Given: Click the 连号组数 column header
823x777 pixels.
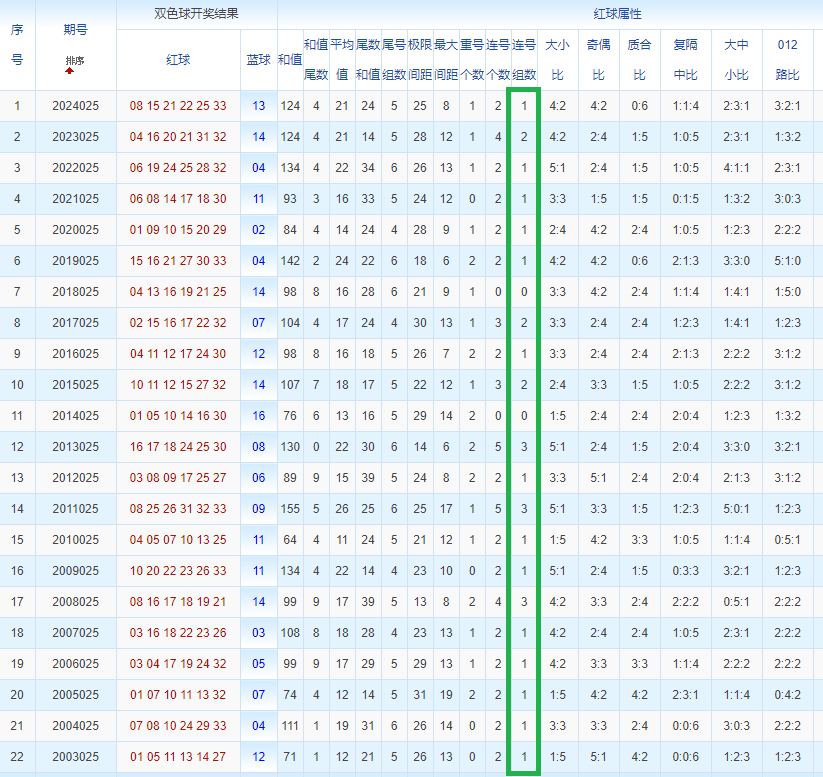Looking at the screenshot, I should click(x=524, y=60).
